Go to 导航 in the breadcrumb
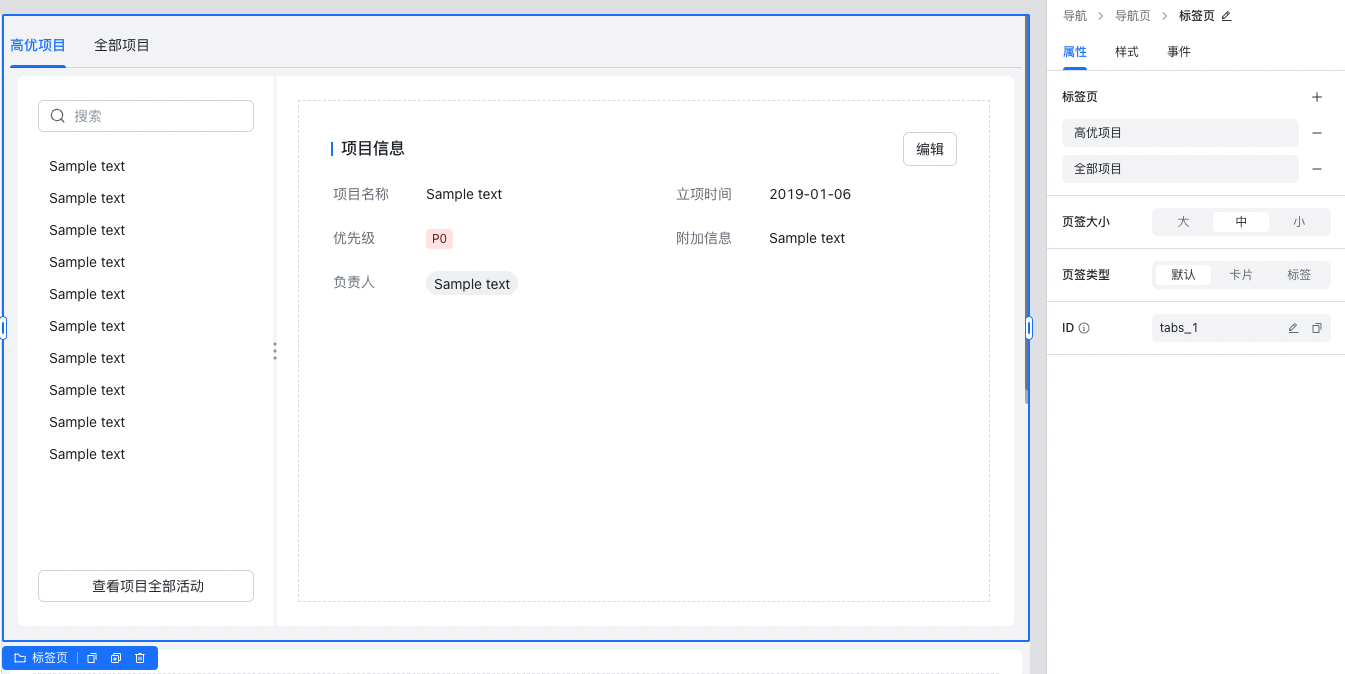The image size is (1345, 674). 1075,16
